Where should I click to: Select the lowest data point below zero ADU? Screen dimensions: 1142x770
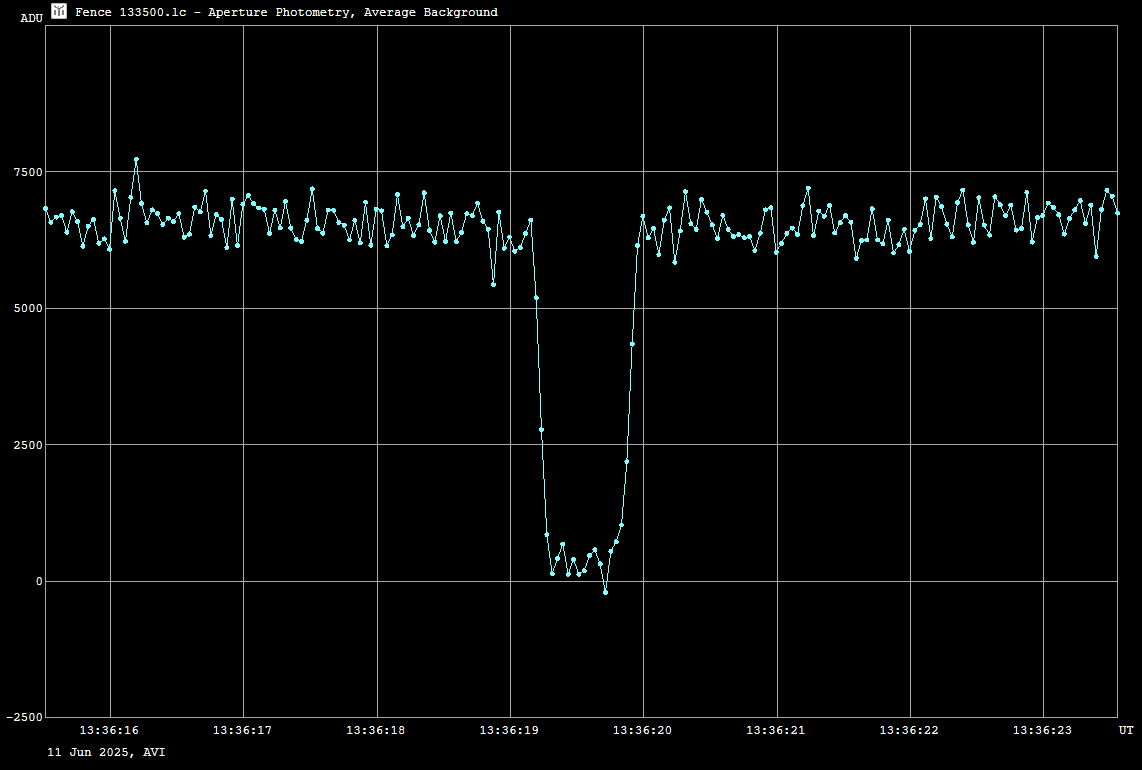point(605,593)
